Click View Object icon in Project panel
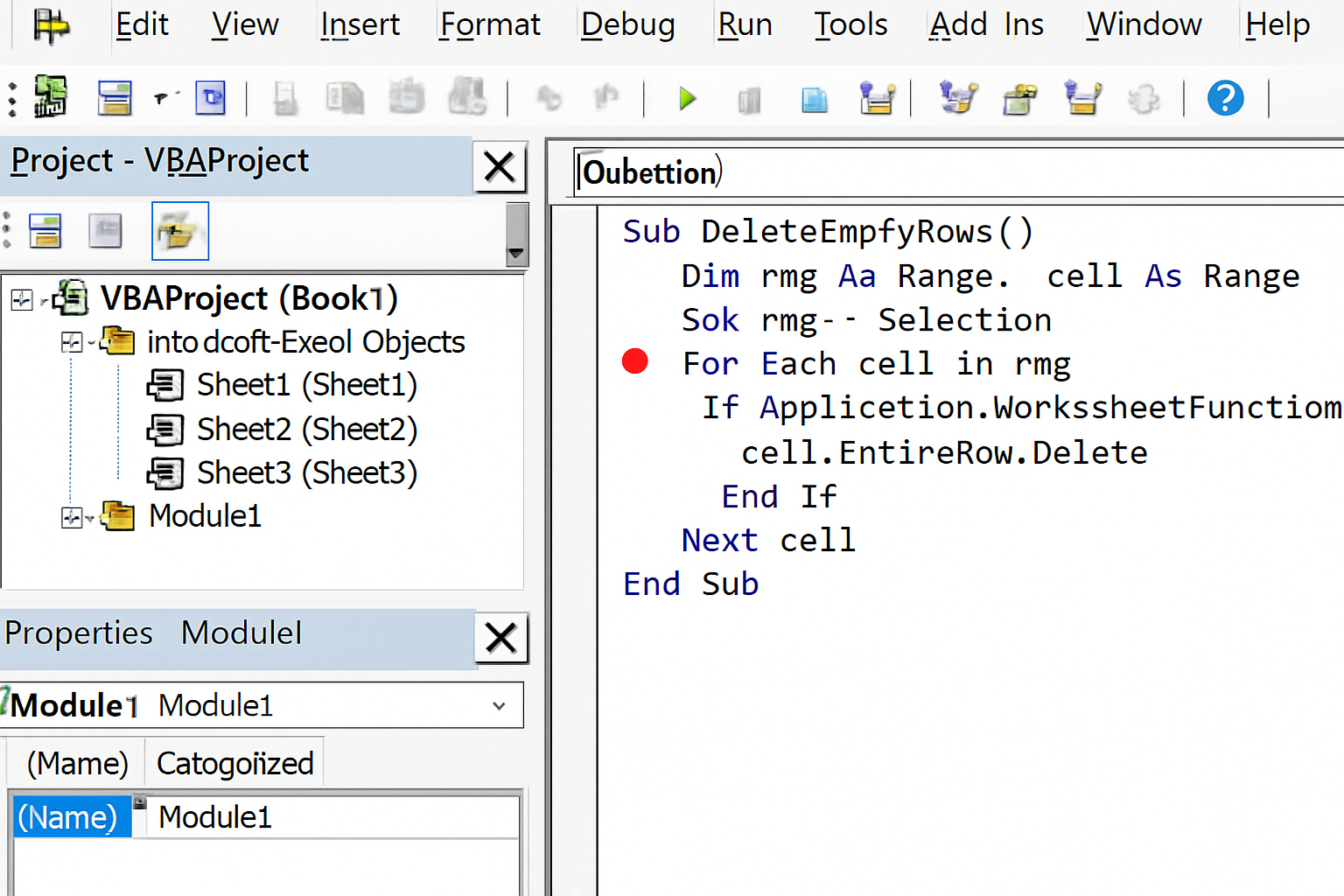This screenshot has width=1344, height=896. [105, 231]
